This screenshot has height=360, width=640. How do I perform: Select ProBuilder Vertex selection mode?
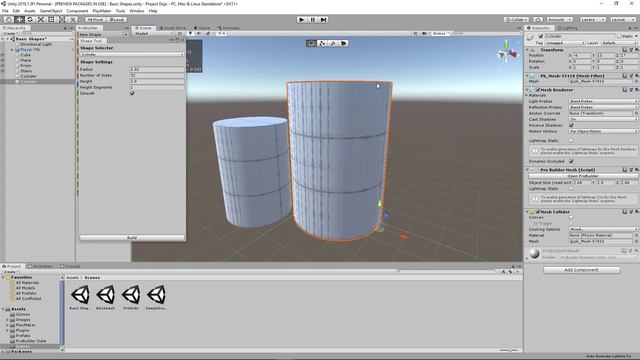322,43
